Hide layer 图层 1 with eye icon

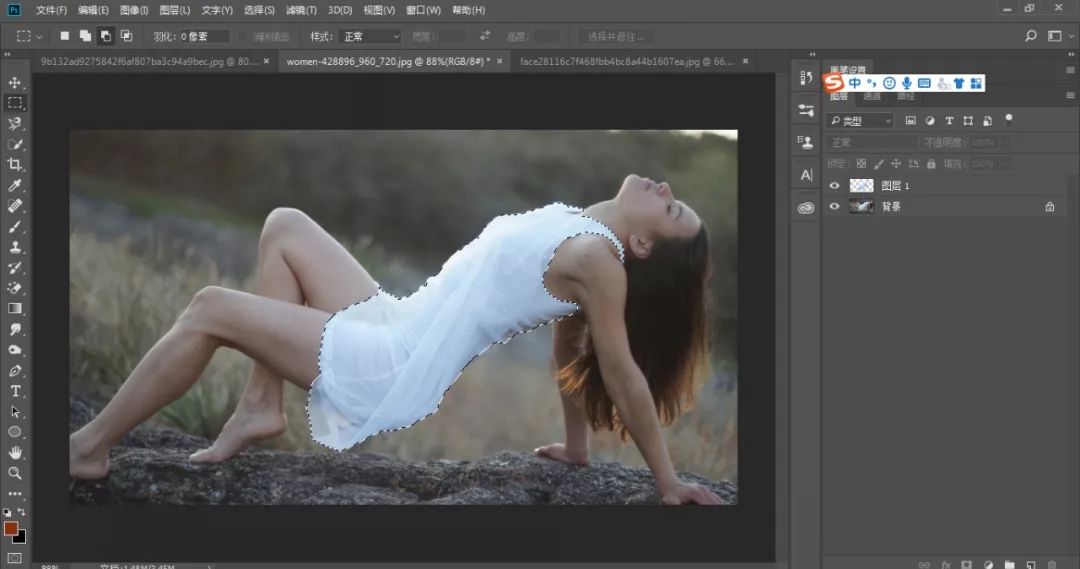[x=834, y=186]
